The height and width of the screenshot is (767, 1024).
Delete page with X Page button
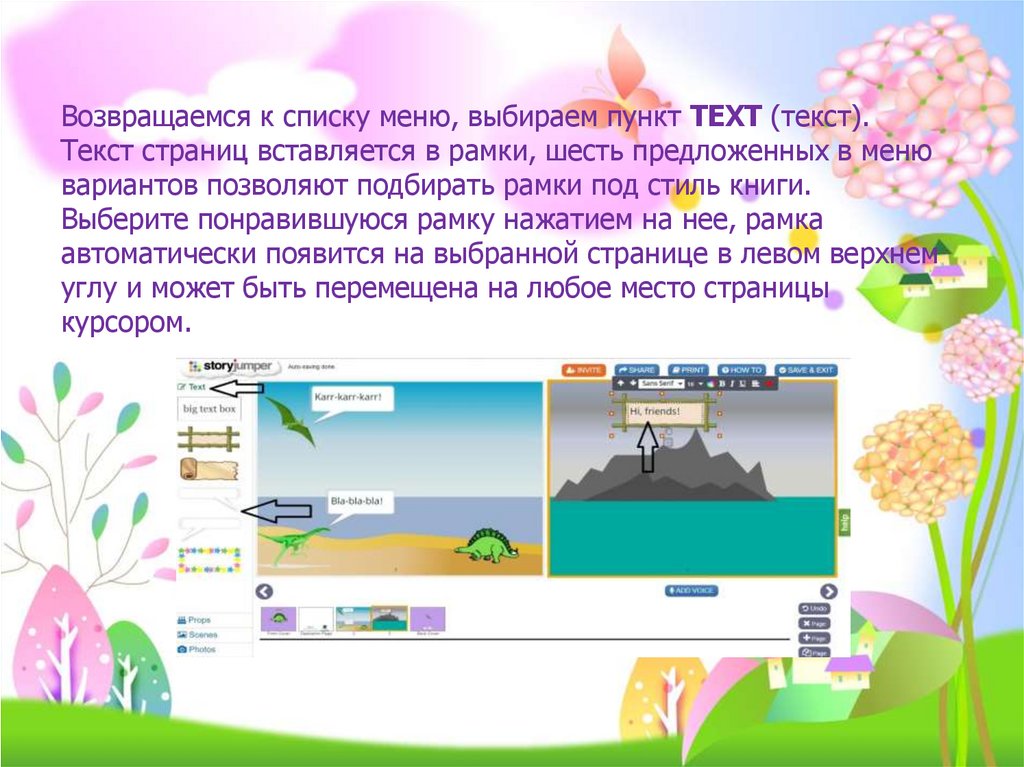814,623
